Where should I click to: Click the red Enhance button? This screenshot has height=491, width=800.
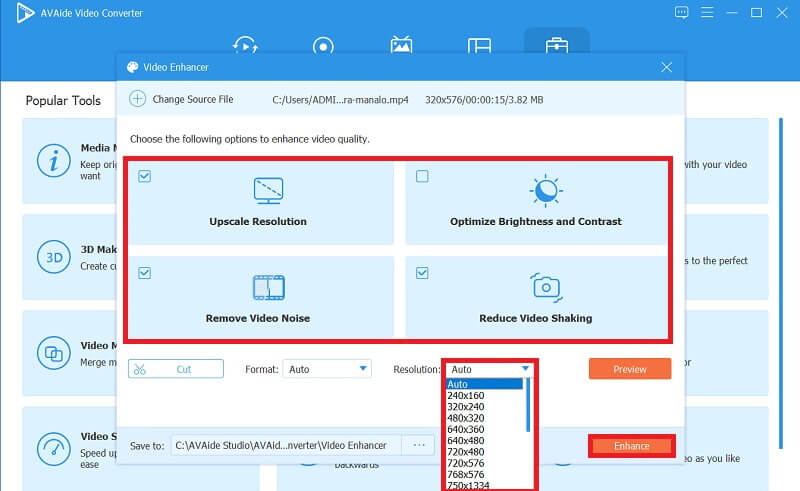click(x=632, y=446)
